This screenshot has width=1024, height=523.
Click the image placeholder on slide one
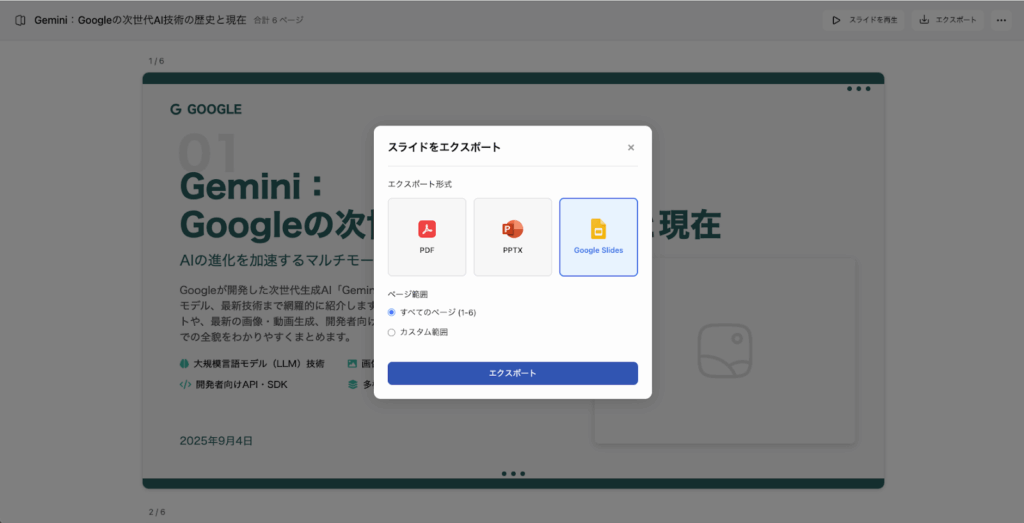724,350
